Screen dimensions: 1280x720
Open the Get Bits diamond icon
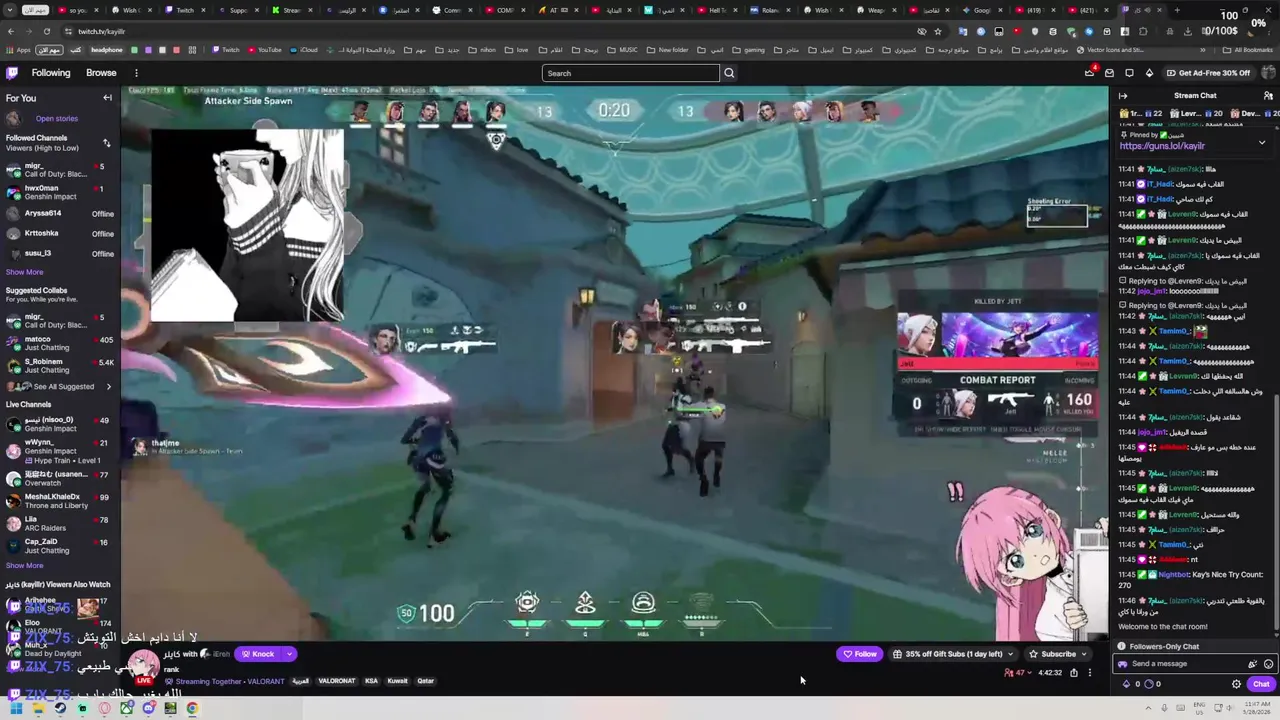click(1149, 73)
